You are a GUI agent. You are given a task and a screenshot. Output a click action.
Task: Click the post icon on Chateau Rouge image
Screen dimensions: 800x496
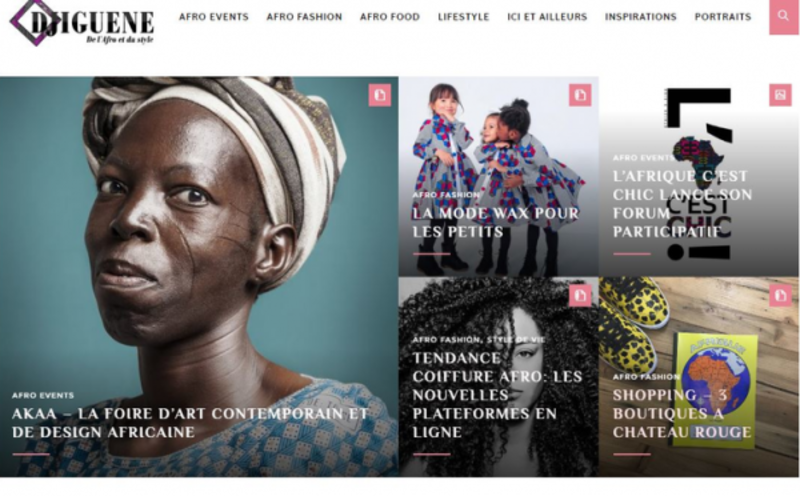pyautogui.click(x=780, y=295)
